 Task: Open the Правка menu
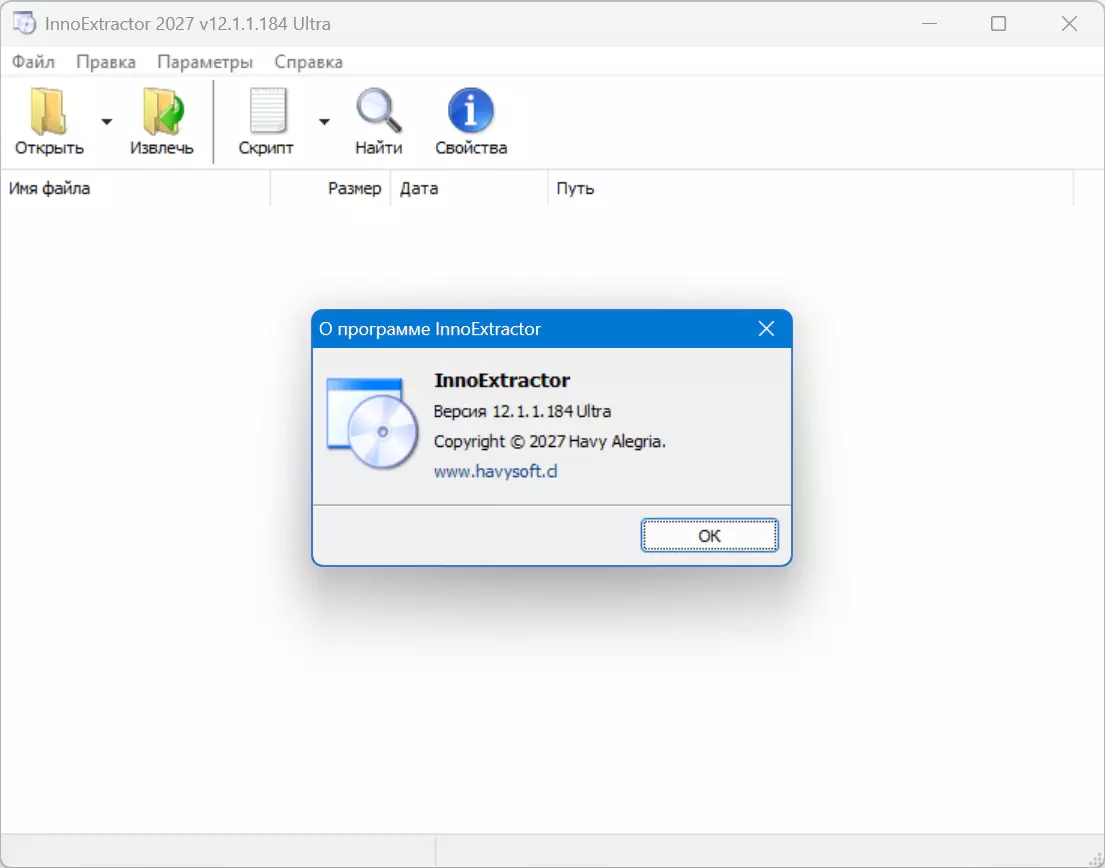(x=106, y=62)
